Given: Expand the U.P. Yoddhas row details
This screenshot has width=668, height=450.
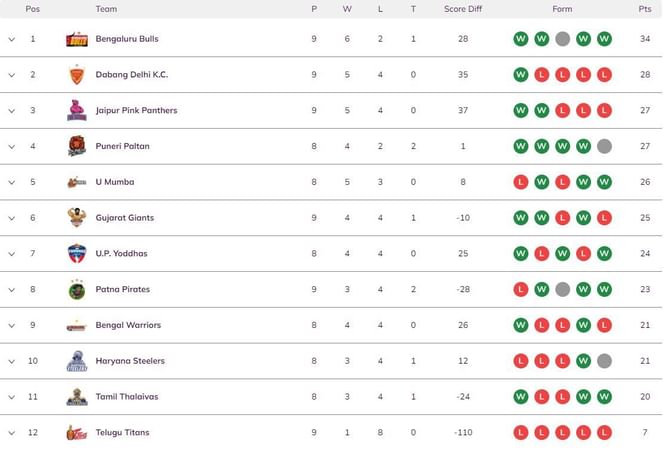Looking at the screenshot, I should (x=12, y=254).
